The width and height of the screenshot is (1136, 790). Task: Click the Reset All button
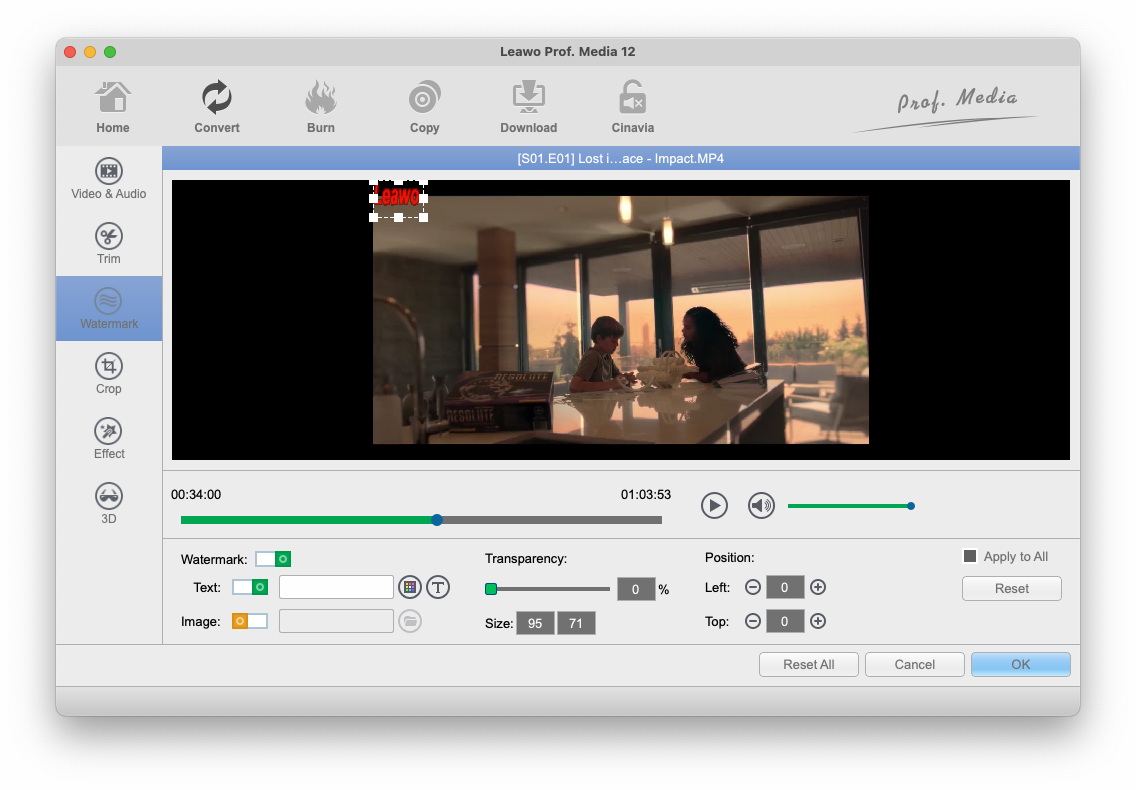(x=808, y=665)
